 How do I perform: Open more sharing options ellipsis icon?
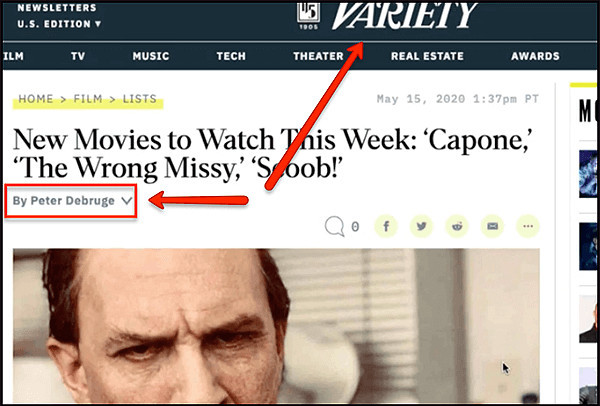click(528, 227)
